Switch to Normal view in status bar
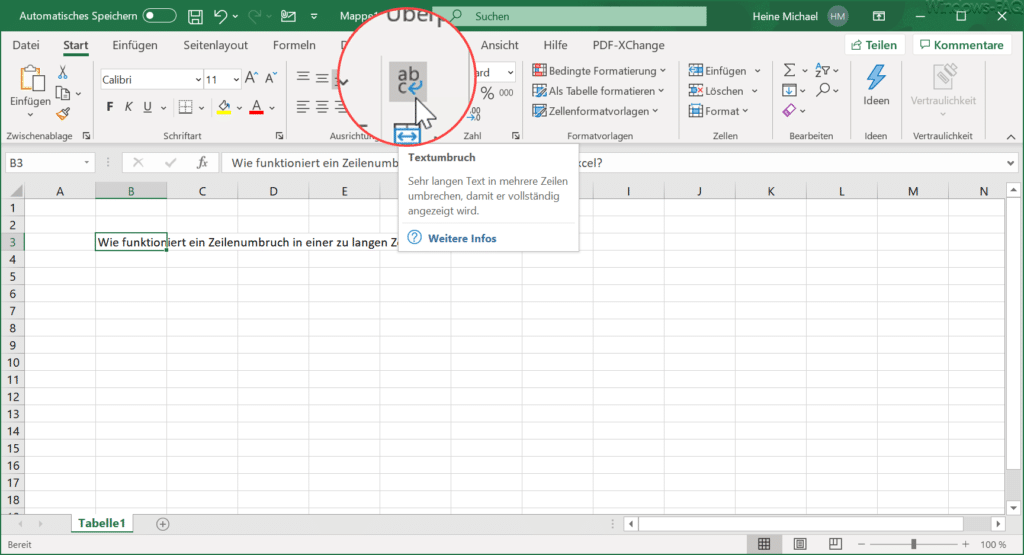This screenshot has height=555, width=1024. pyautogui.click(x=764, y=544)
